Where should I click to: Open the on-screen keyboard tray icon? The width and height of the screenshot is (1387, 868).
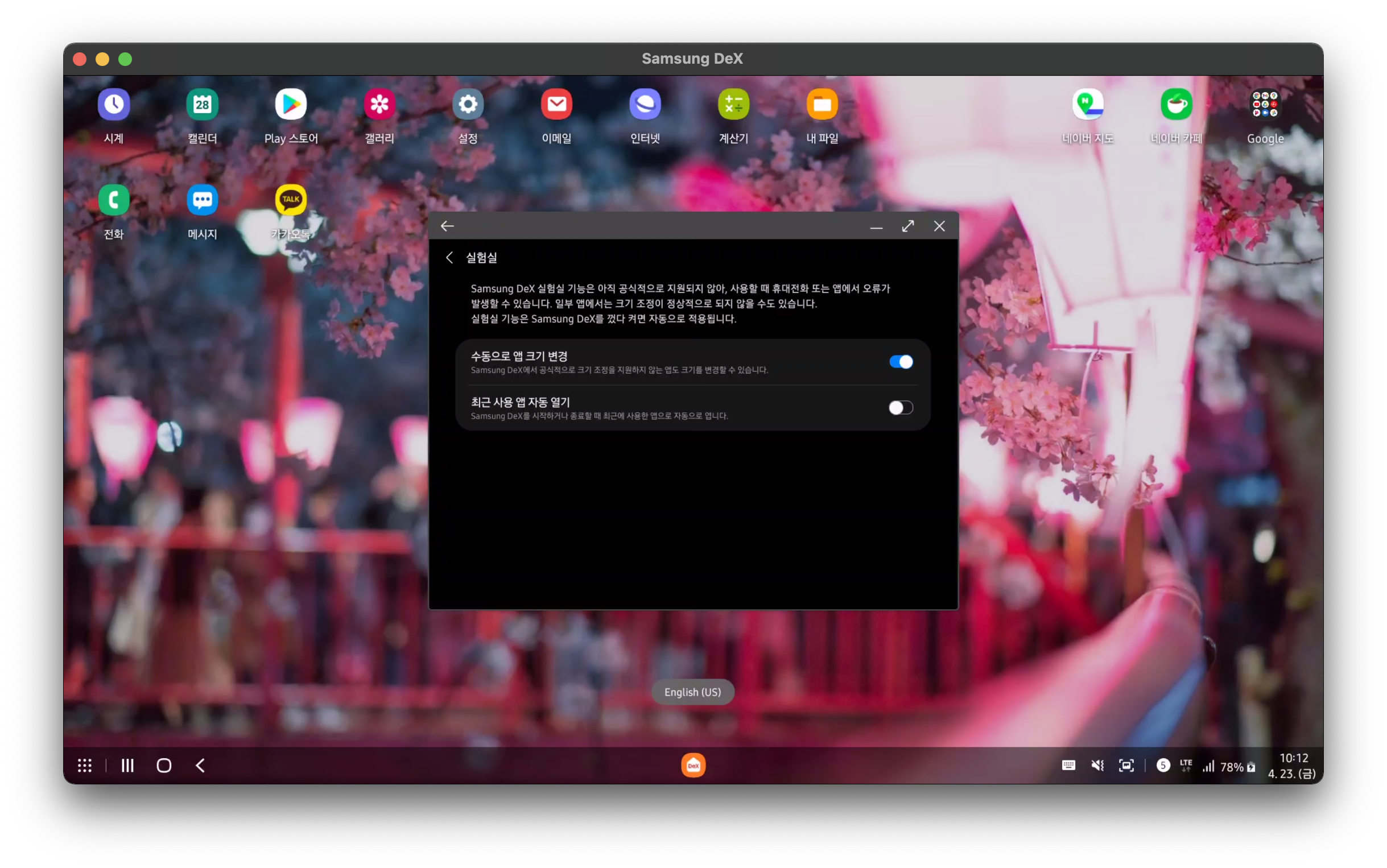(x=1068, y=765)
